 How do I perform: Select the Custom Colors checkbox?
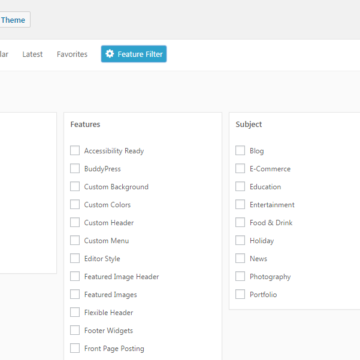coord(75,204)
